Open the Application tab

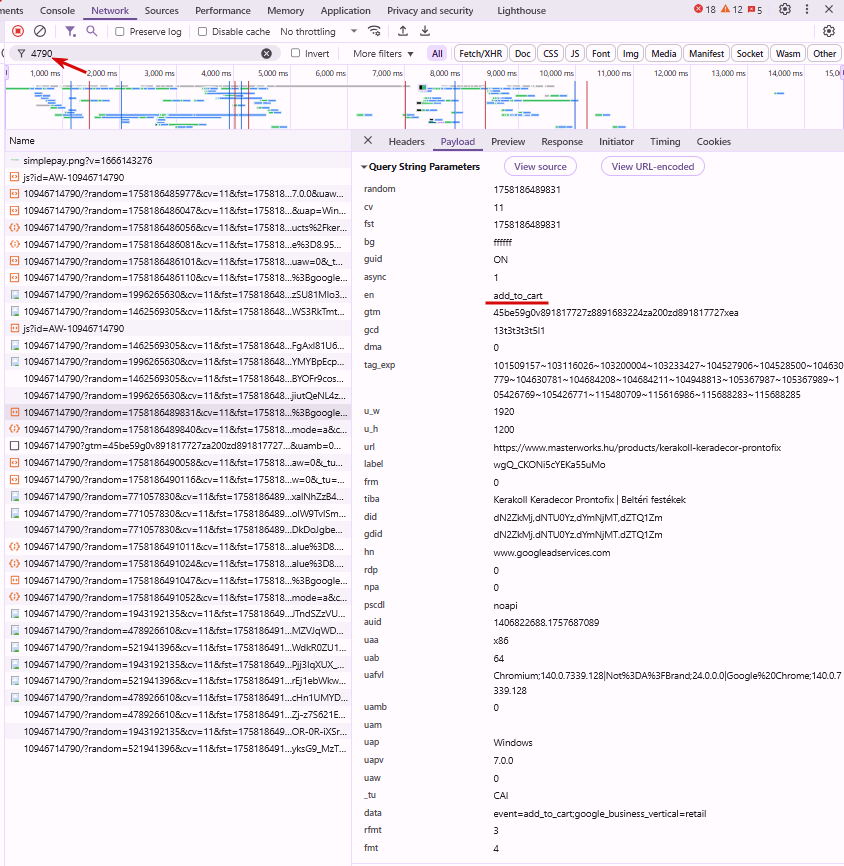click(x=346, y=10)
